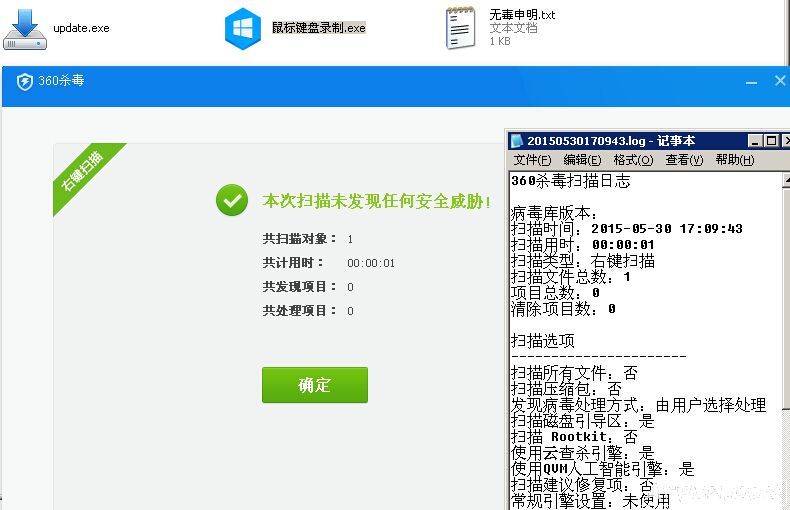Click the 360杀毒 title text
The width and height of the screenshot is (790, 510).
coord(61,81)
